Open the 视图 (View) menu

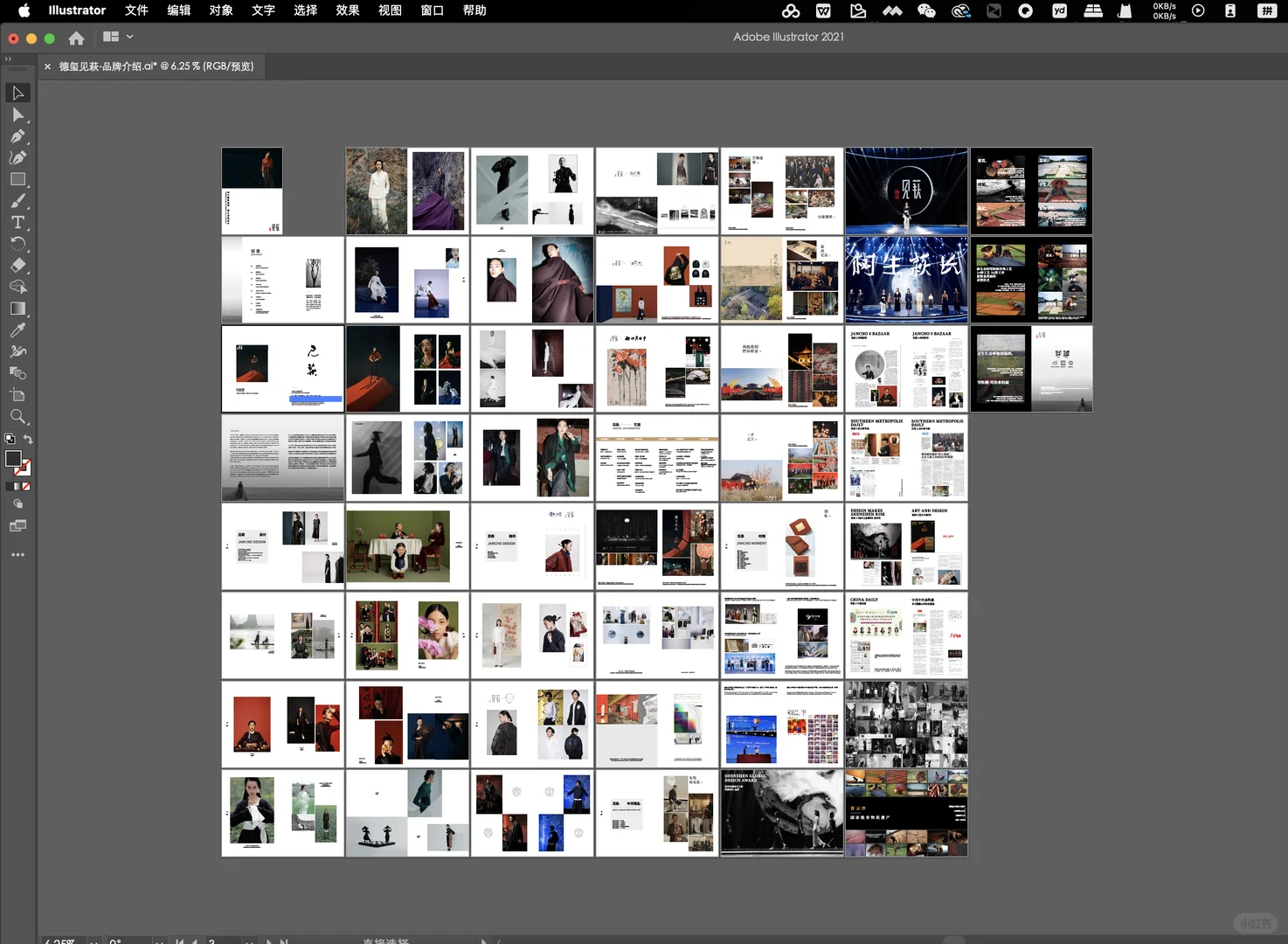(390, 10)
